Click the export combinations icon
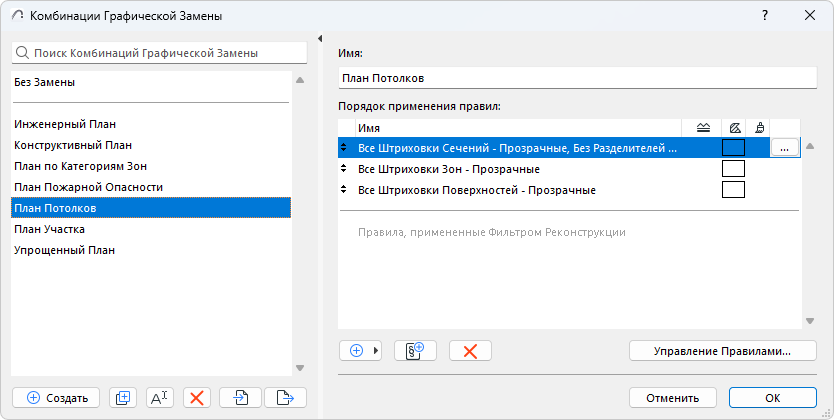 pos(285,397)
